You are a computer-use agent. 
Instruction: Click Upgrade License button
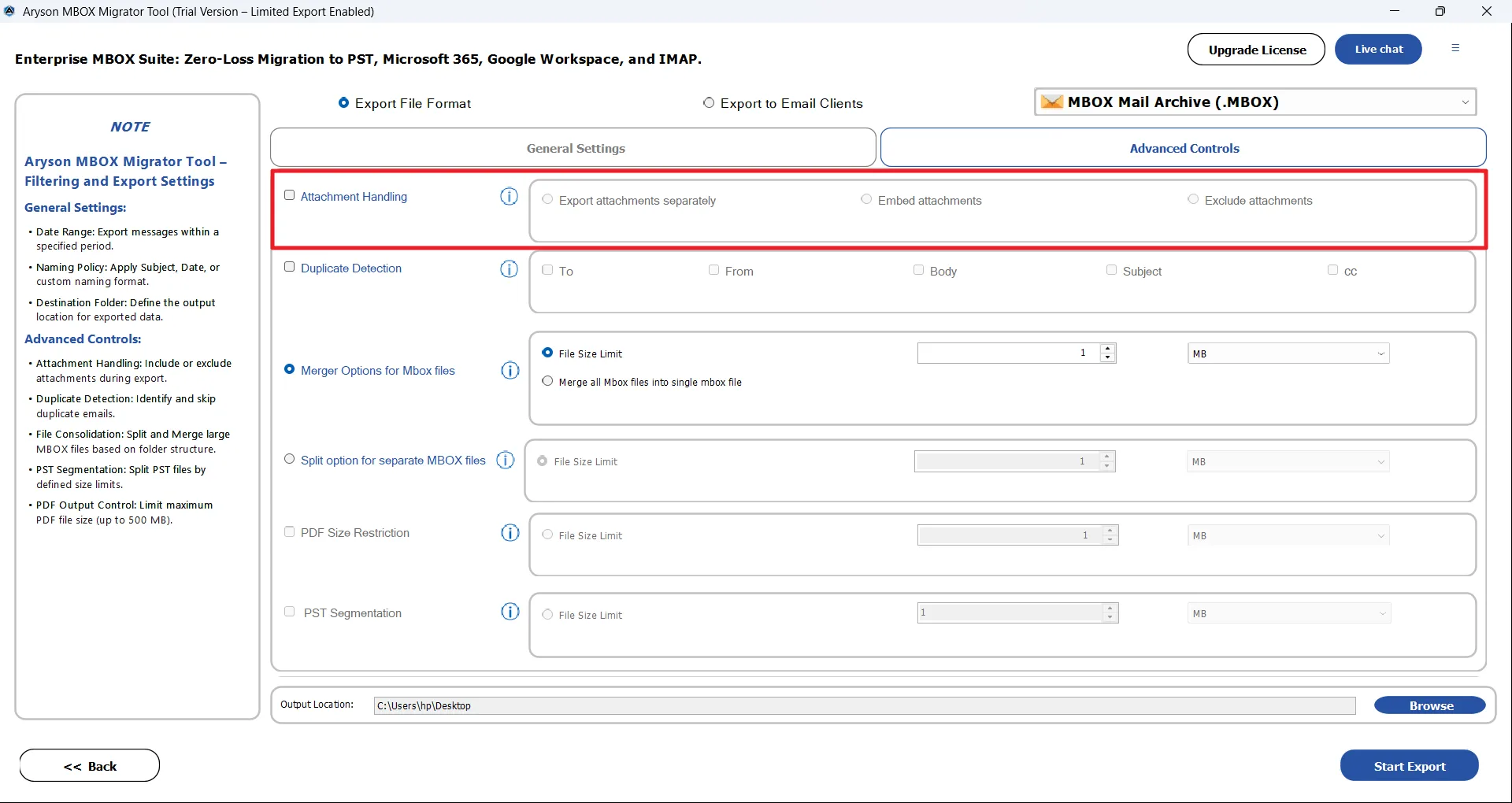coord(1256,49)
